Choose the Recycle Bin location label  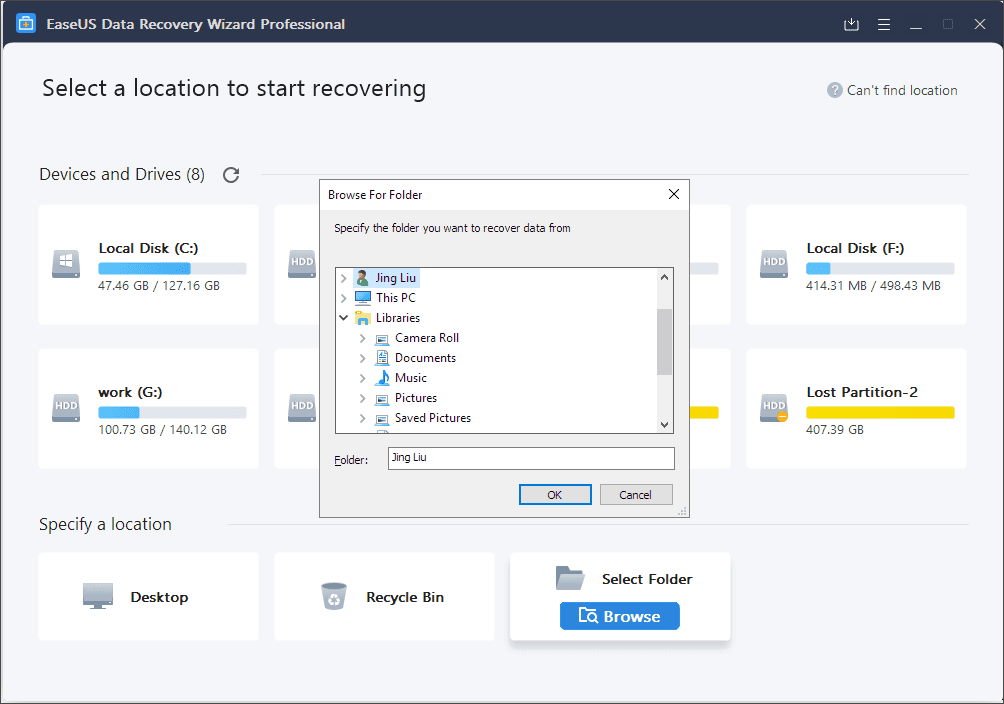tap(405, 597)
